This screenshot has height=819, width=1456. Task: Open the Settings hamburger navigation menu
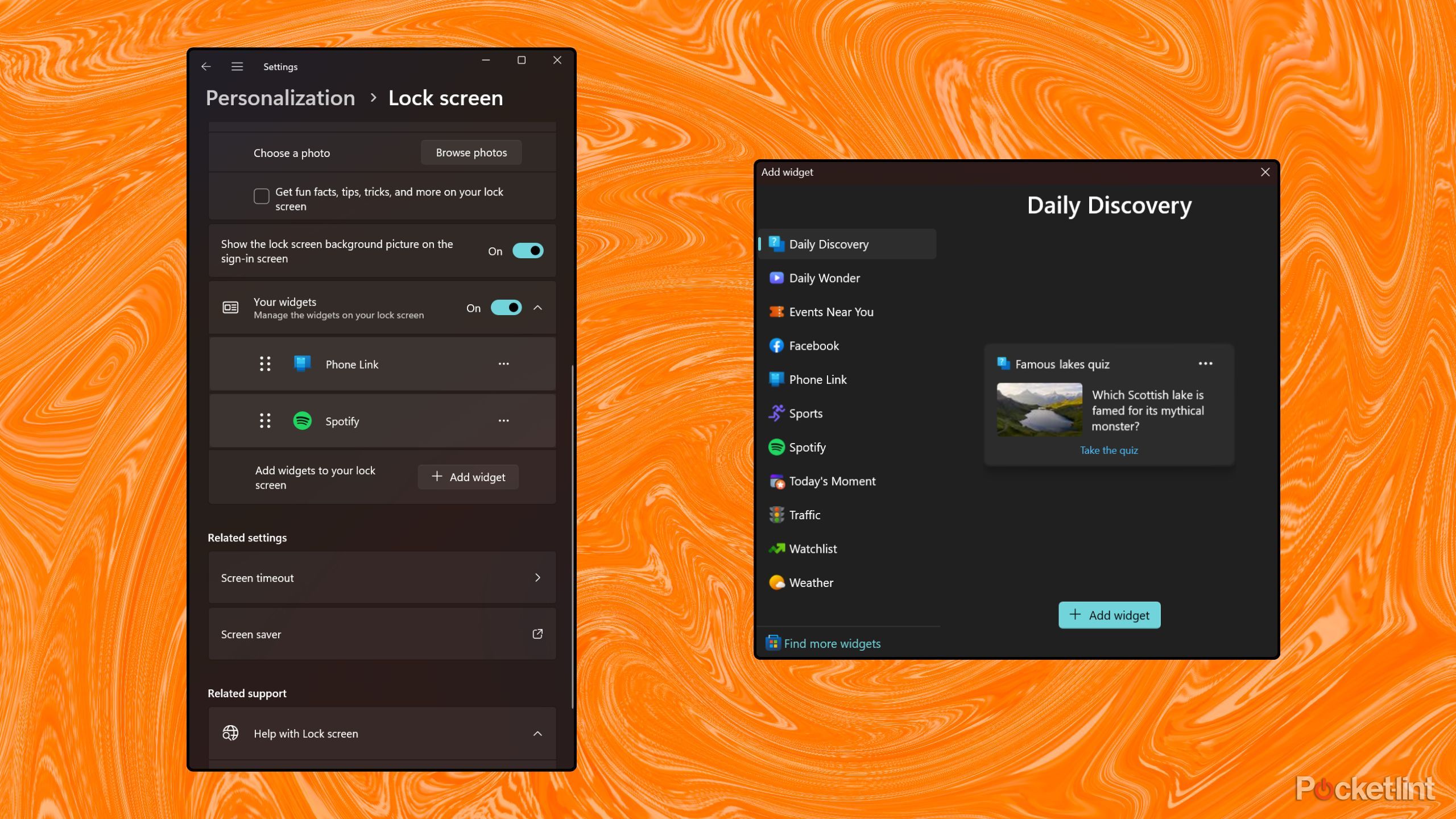pos(237,67)
